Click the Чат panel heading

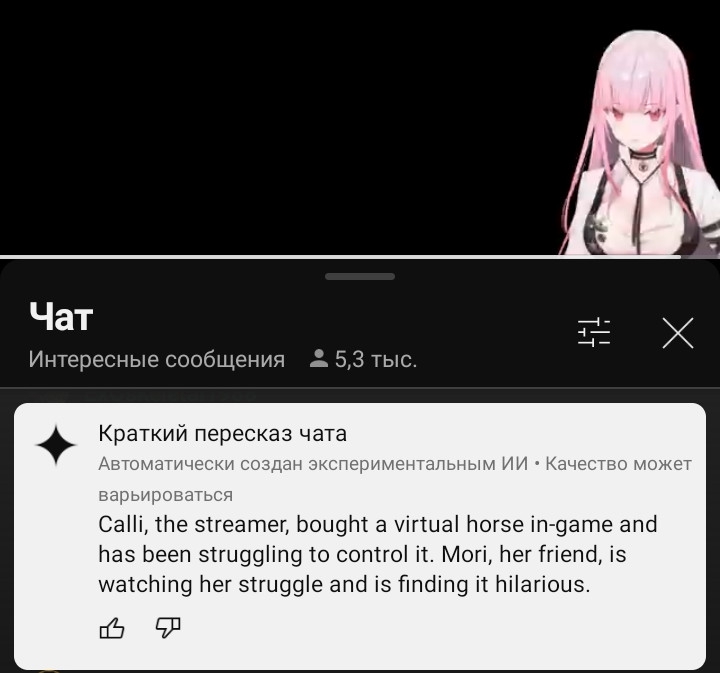pos(61,317)
